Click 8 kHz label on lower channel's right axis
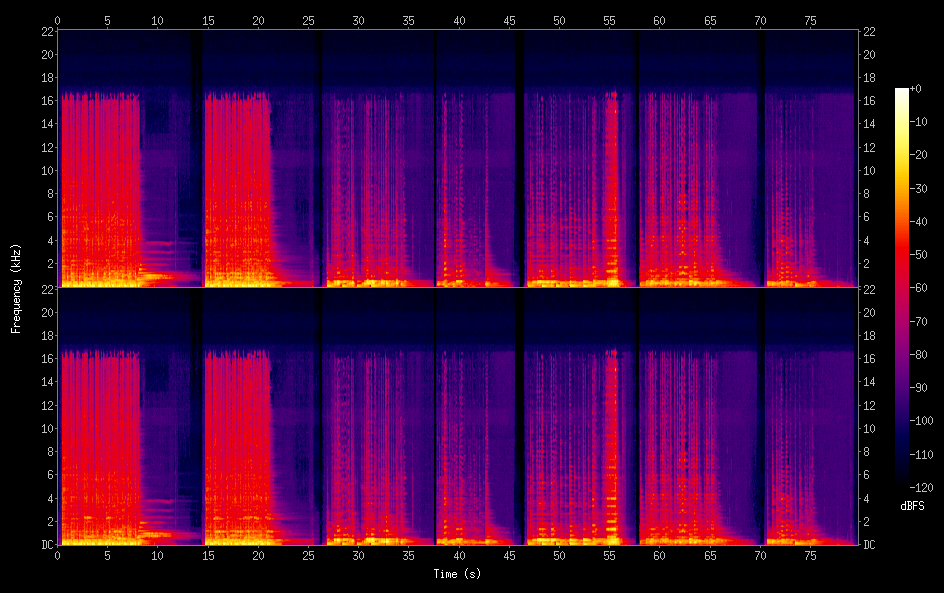The height and width of the screenshot is (593, 944). click(x=870, y=452)
